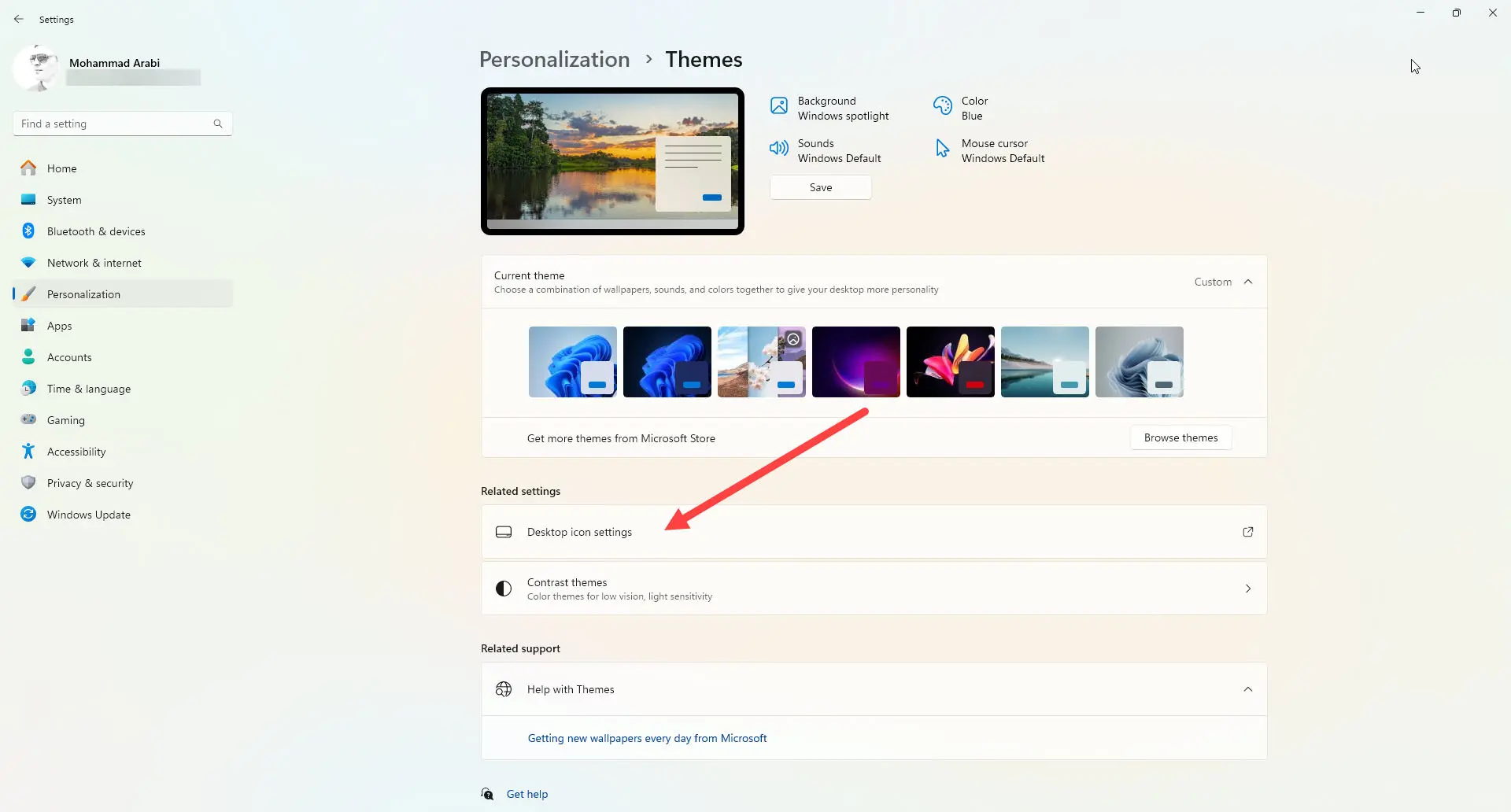Viewport: 1511px width, 812px height.
Task: Open Bluetooth & devices section
Action: [123, 231]
